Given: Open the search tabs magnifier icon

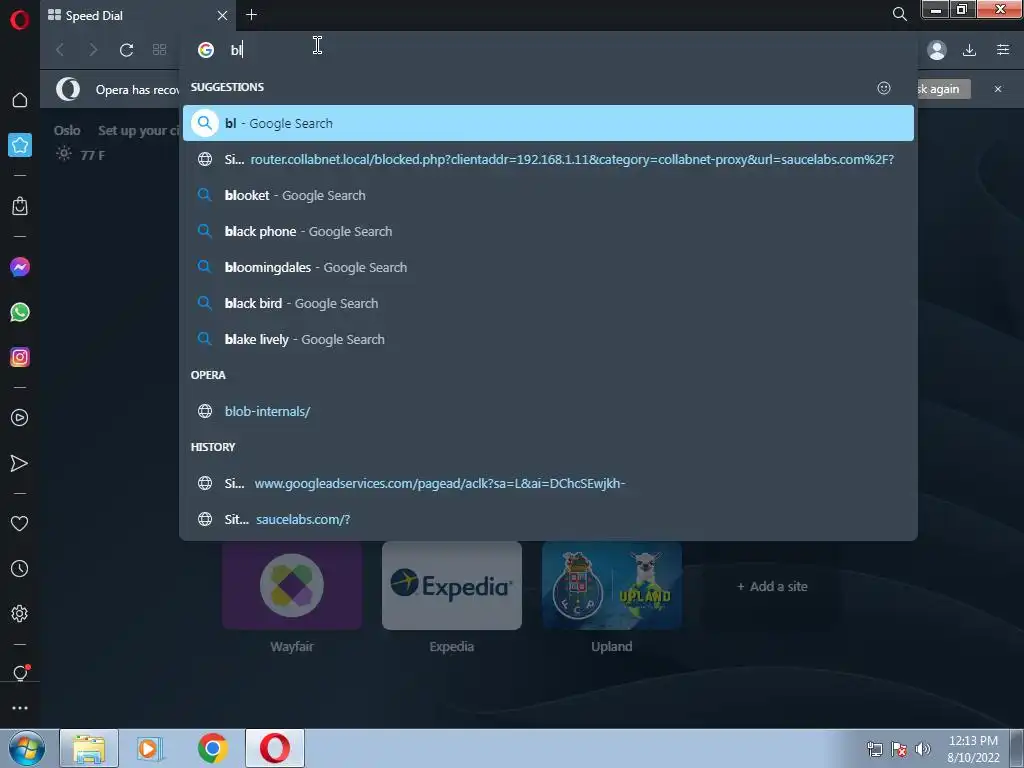Looking at the screenshot, I should coord(899,14).
